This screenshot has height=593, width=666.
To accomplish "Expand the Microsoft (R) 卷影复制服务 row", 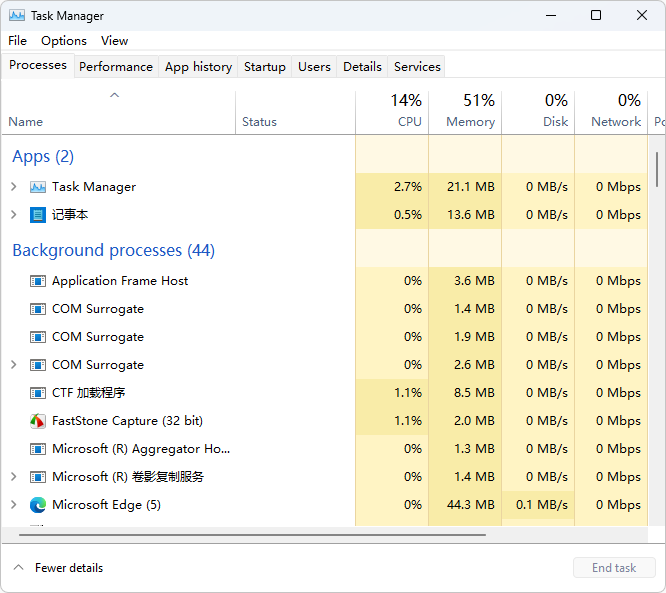I will pyautogui.click(x=14, y=477).
